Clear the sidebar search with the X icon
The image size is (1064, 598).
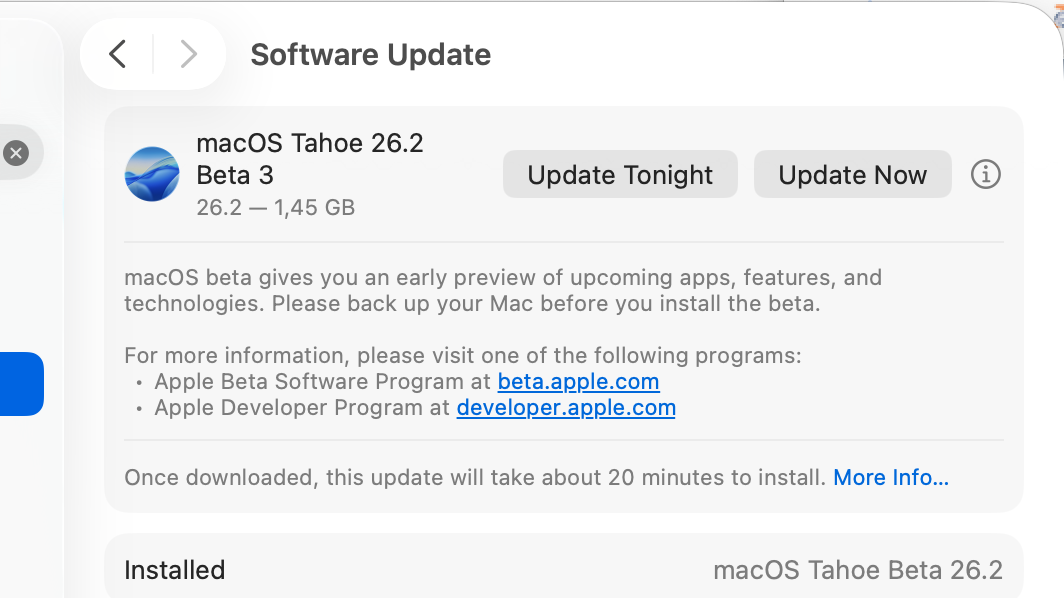pos(15,153)
